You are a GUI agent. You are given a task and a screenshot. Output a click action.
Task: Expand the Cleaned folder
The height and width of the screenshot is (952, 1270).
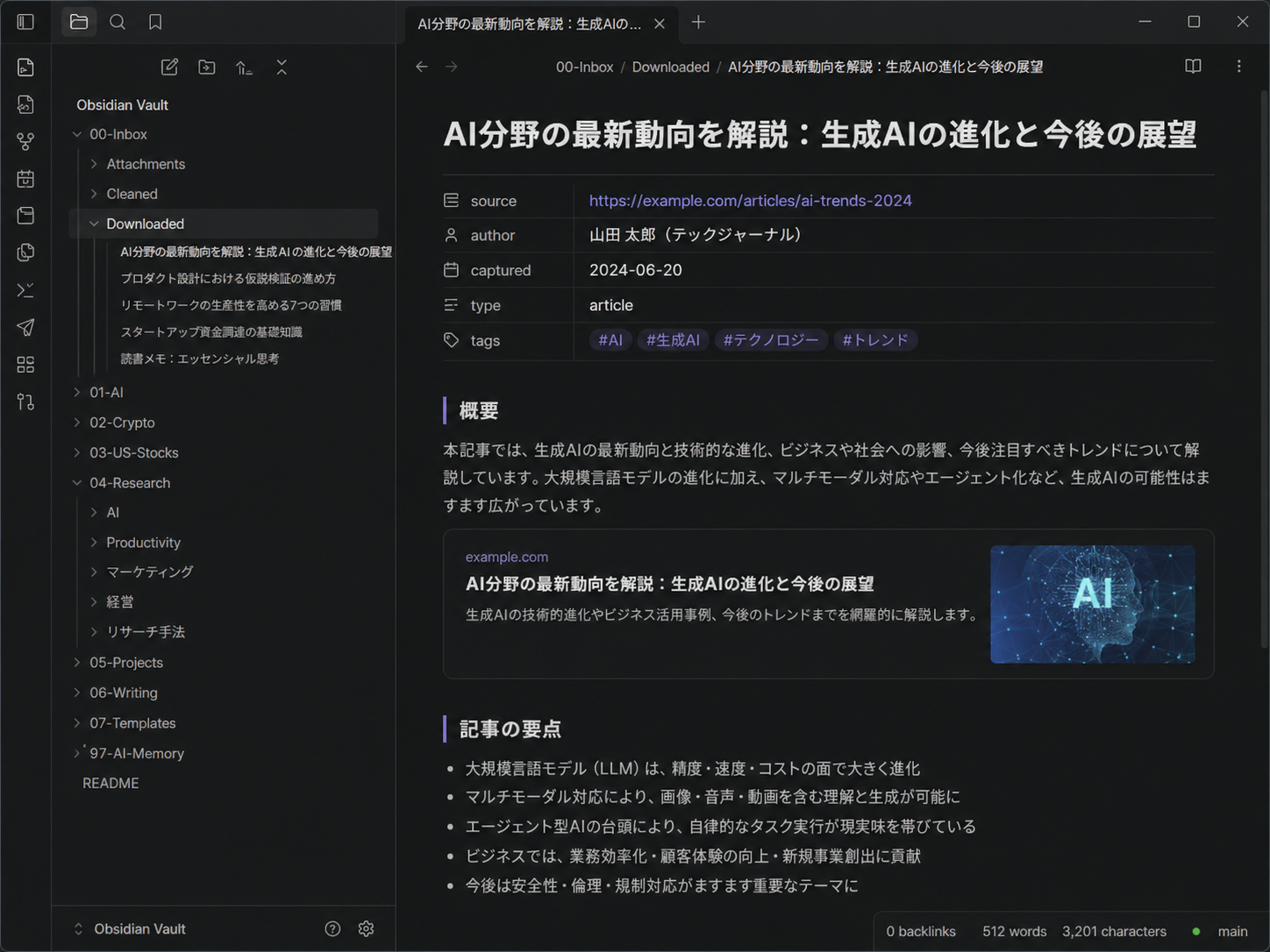[94, 194]
